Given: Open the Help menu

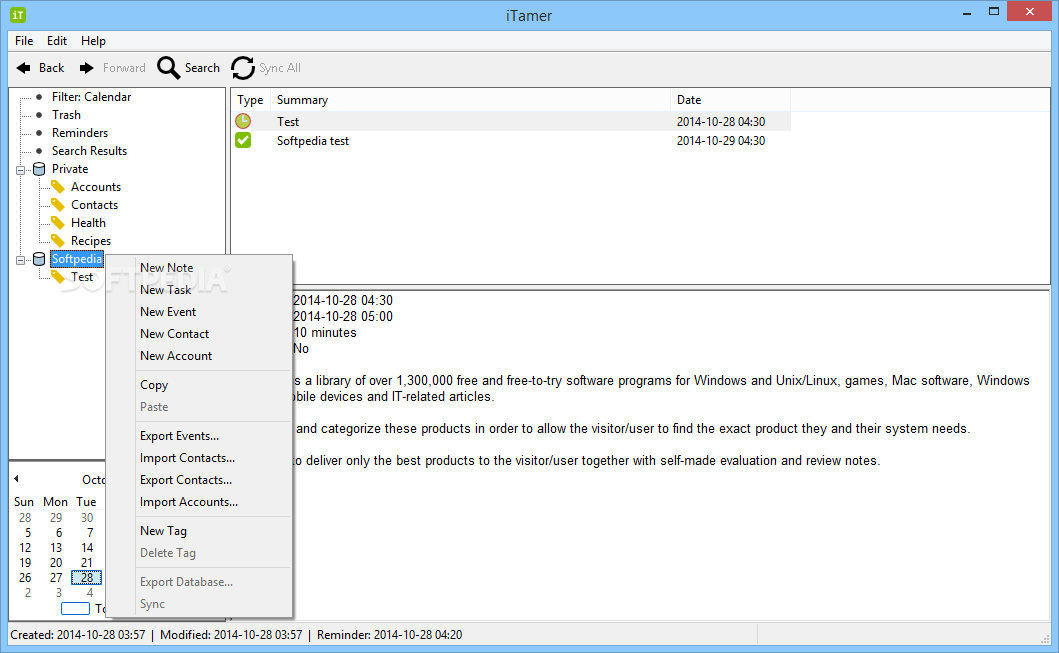Looking at the screenshot, I should pos(93,41).
